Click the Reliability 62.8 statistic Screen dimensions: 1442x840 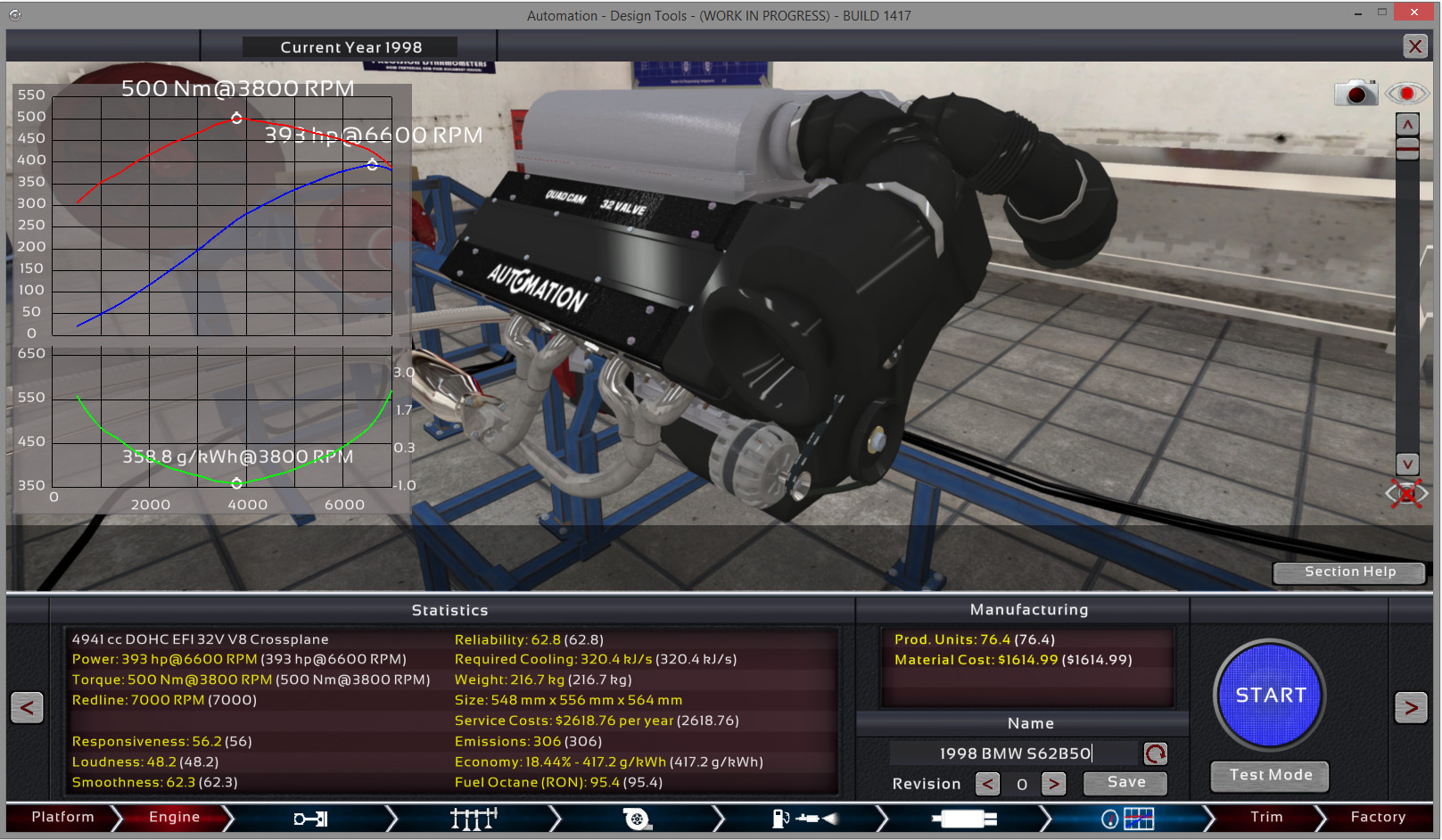coord(529,640)
